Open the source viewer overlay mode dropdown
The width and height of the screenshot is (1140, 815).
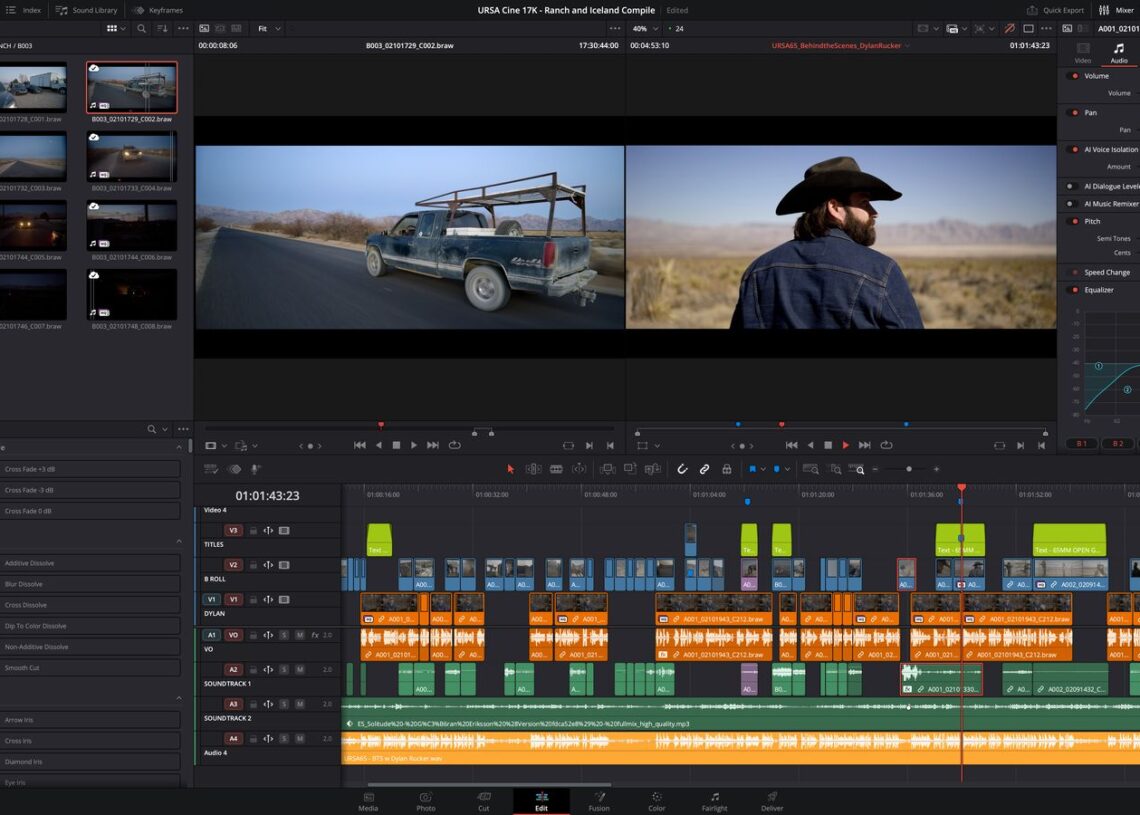tap(217, 446)
